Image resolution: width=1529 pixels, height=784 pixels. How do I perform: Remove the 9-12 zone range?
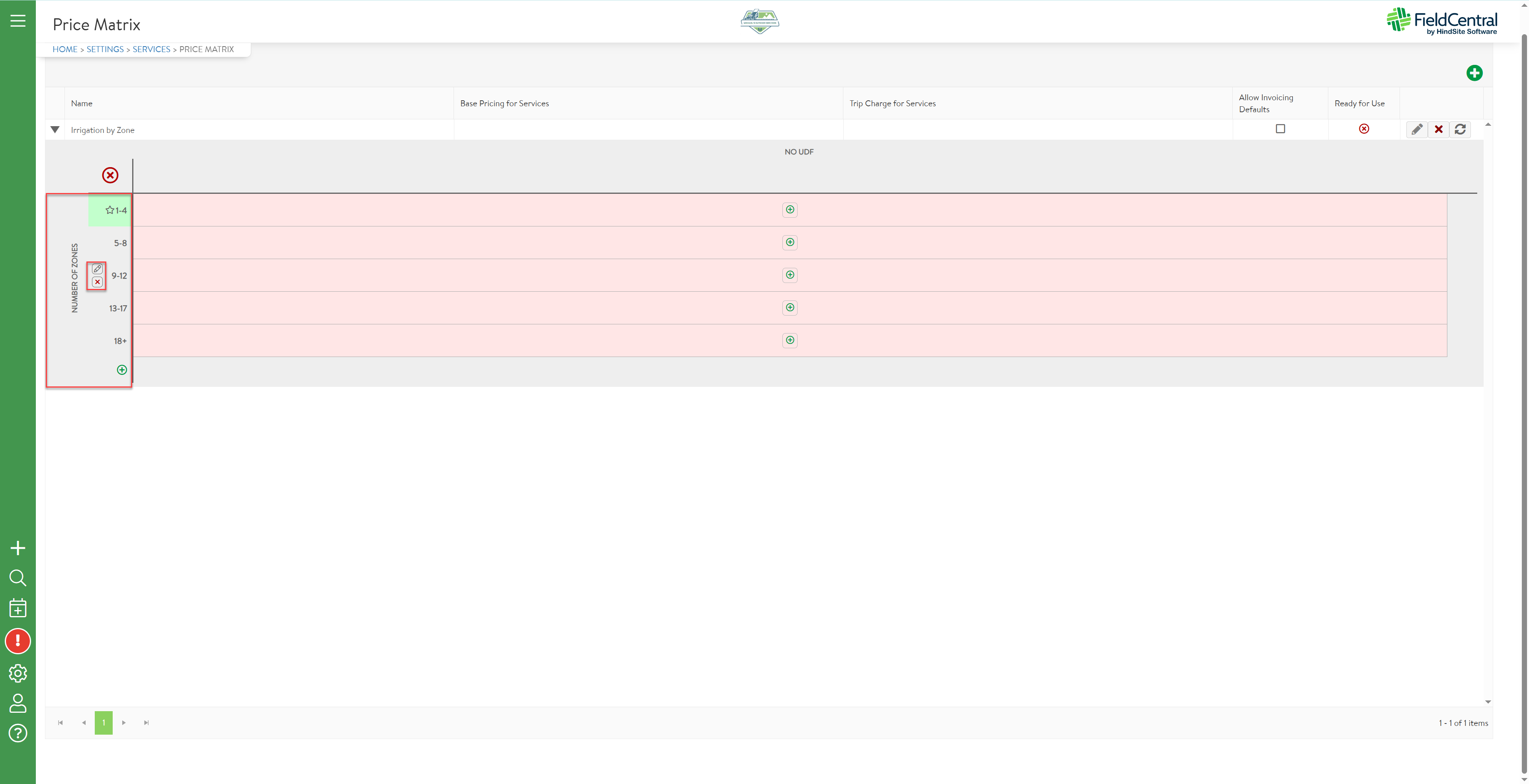point(97,282)
